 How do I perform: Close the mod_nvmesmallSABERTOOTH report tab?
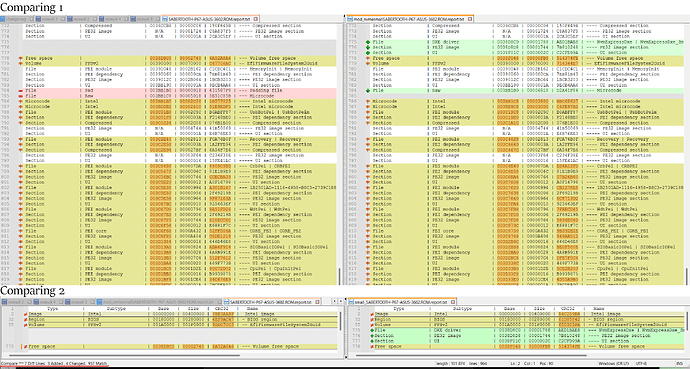point(470,19)
